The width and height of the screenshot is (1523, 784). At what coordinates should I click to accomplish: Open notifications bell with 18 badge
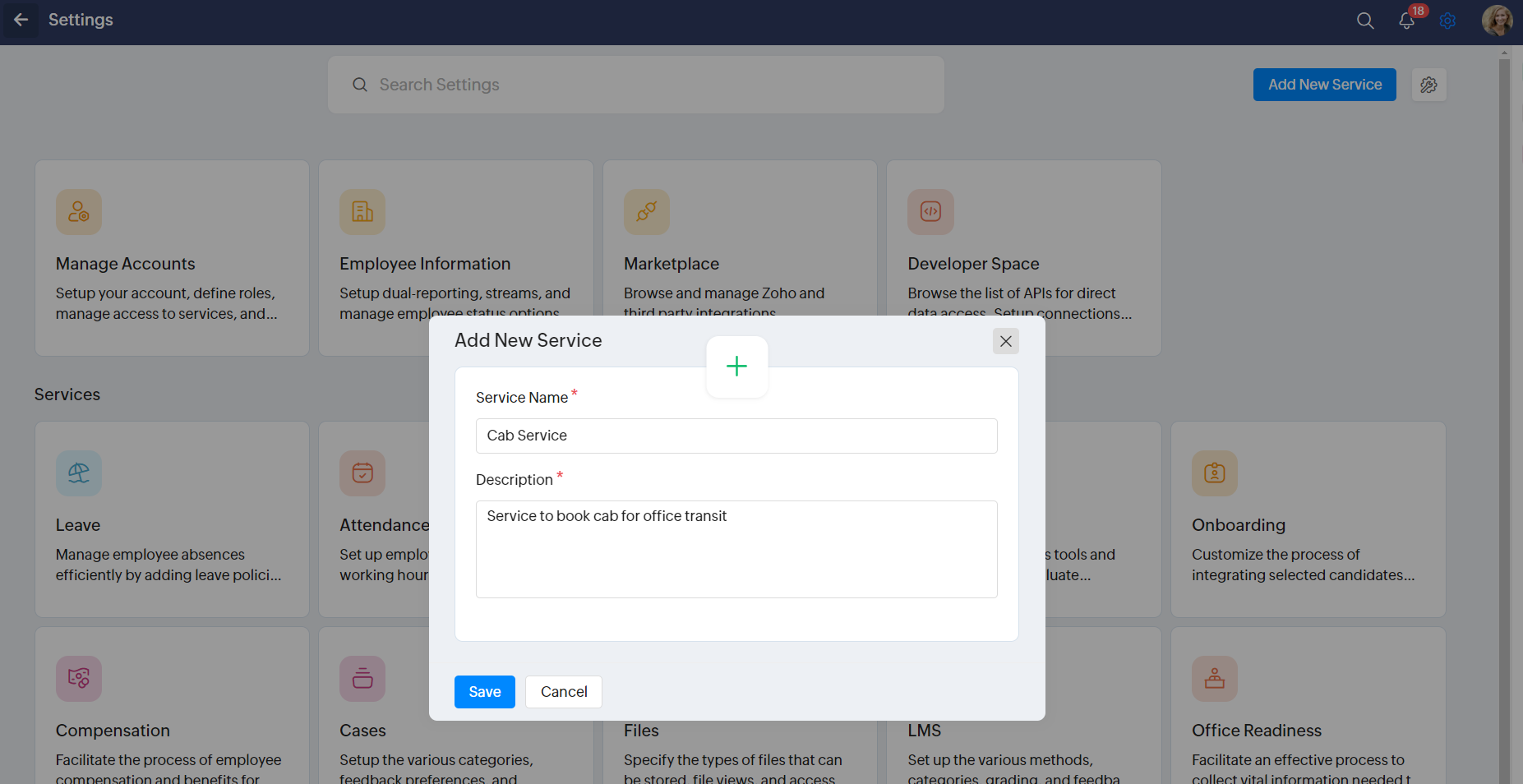[1407, 21]
